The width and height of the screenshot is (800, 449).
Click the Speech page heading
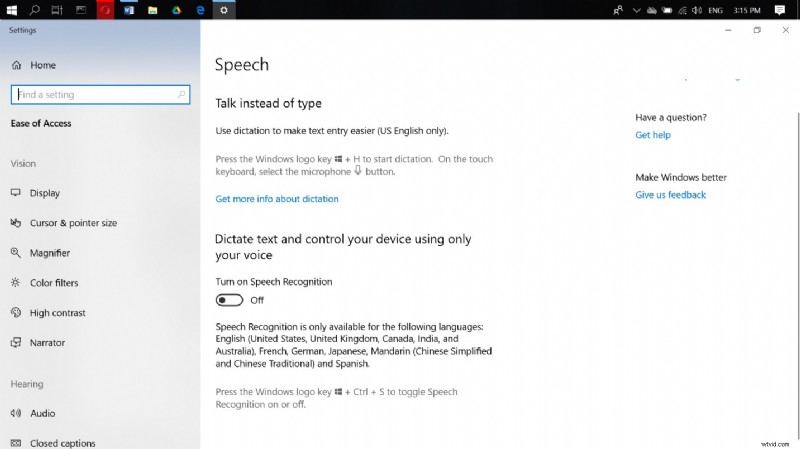(x=241, y=65)
